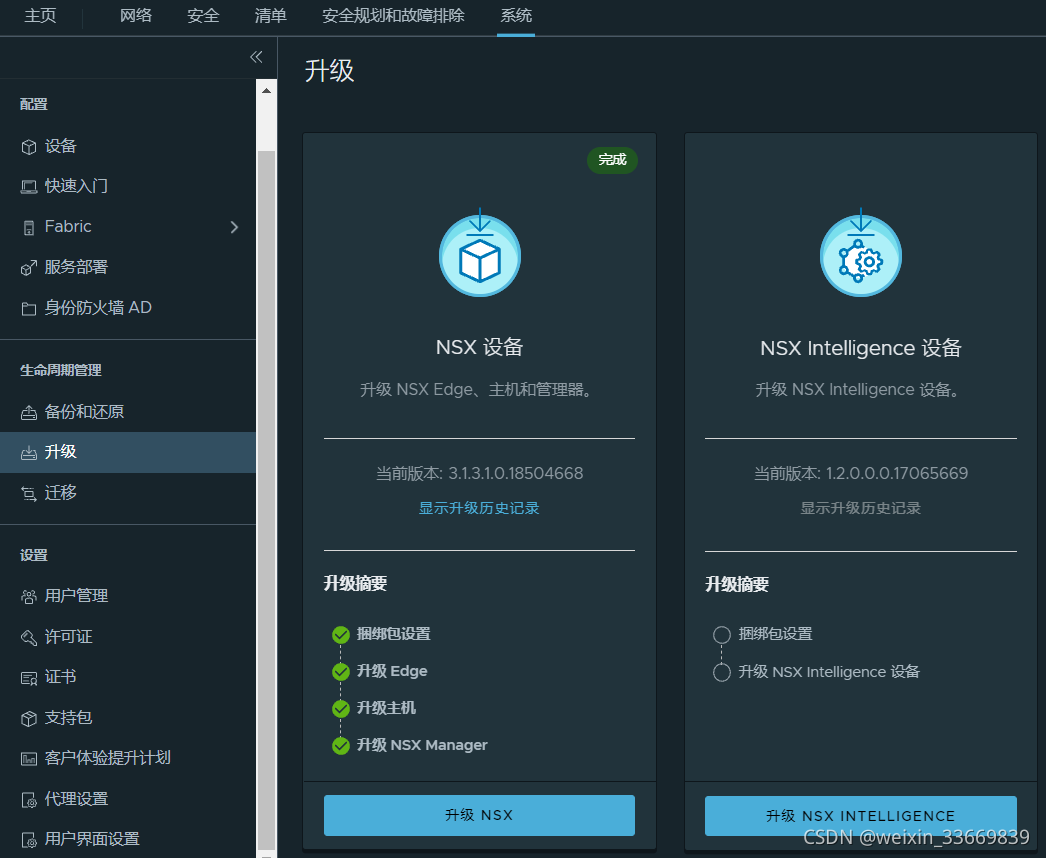The image size is (1046, 858).
Task: Click the 完成 status badge
Action: pyautogui.click(x=612, y=160)
